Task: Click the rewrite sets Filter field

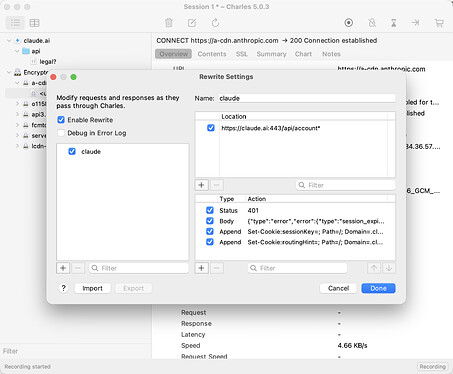Action: [x=139, y=268]
